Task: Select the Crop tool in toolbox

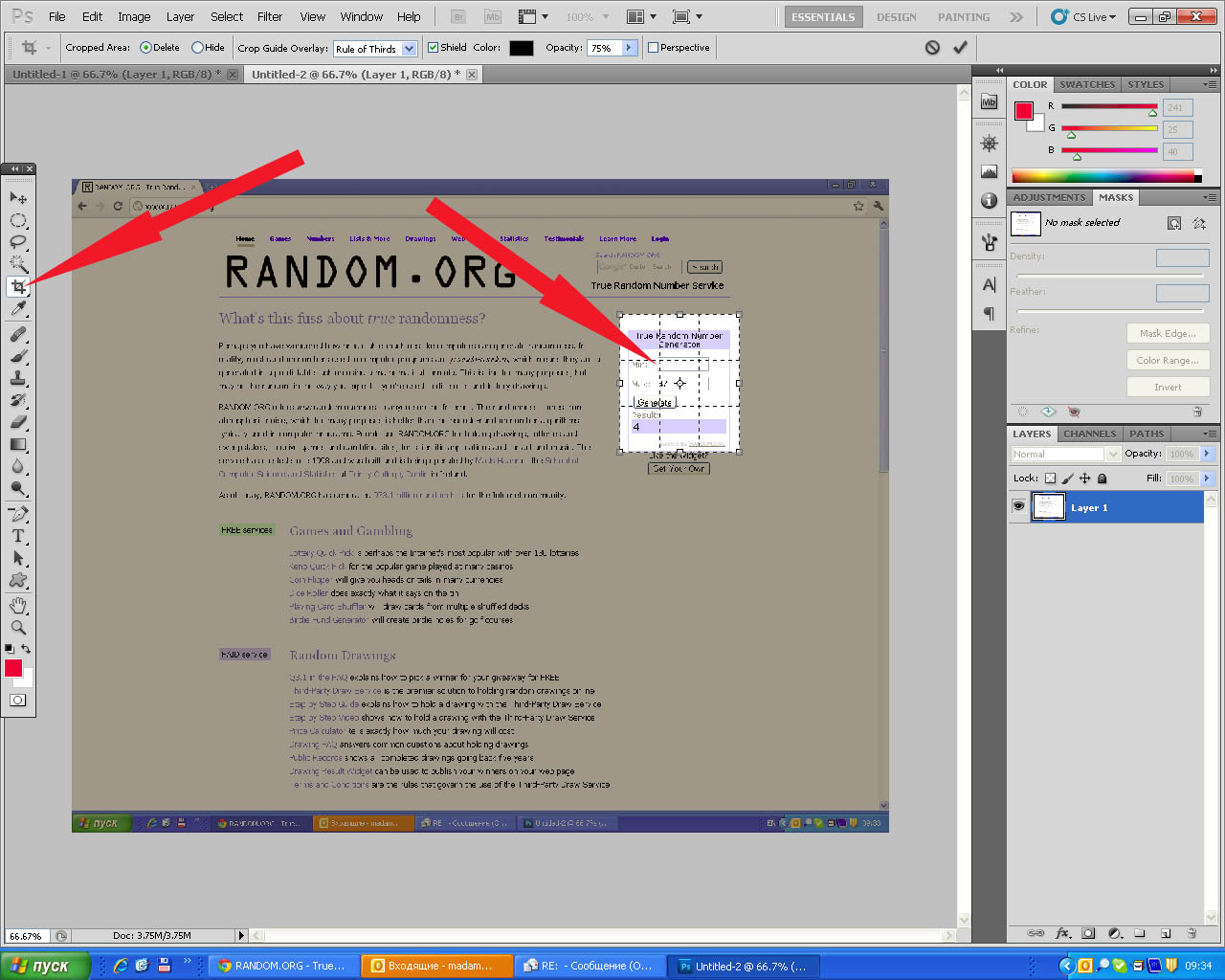Action: tap(18, 286)
